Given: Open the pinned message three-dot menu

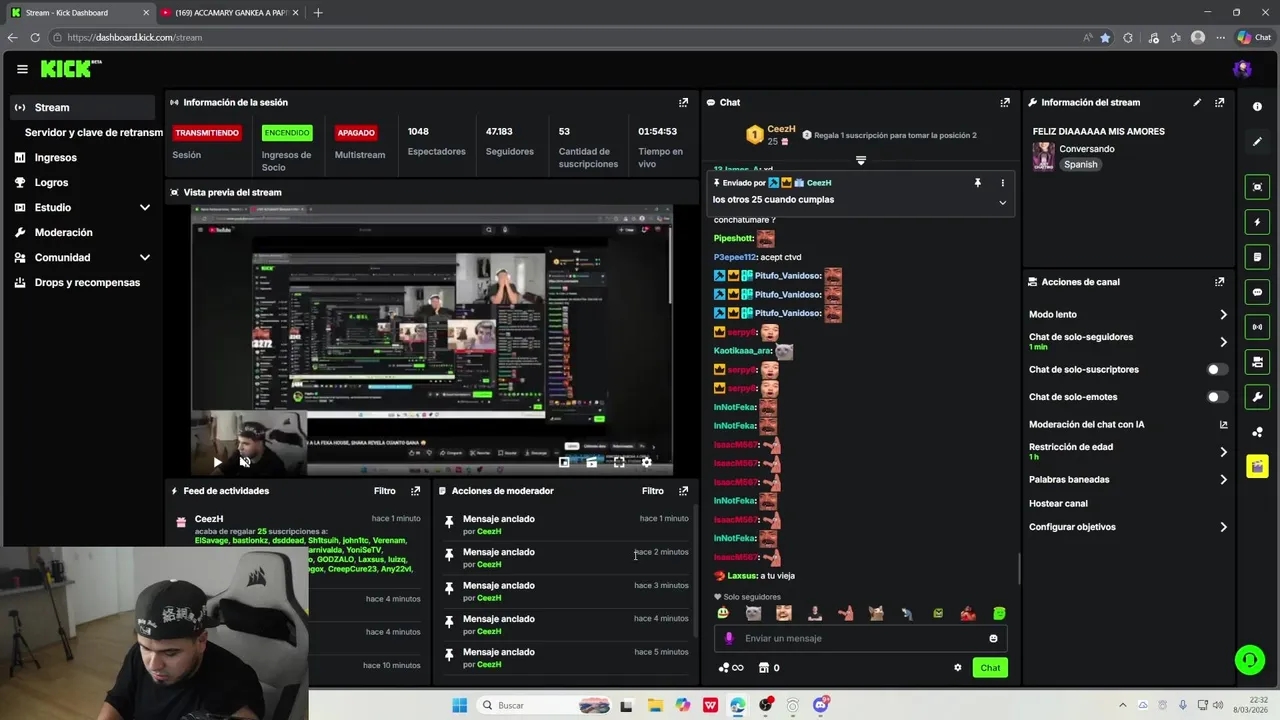Looking at the screenshot, I should tap(1002, 183).
